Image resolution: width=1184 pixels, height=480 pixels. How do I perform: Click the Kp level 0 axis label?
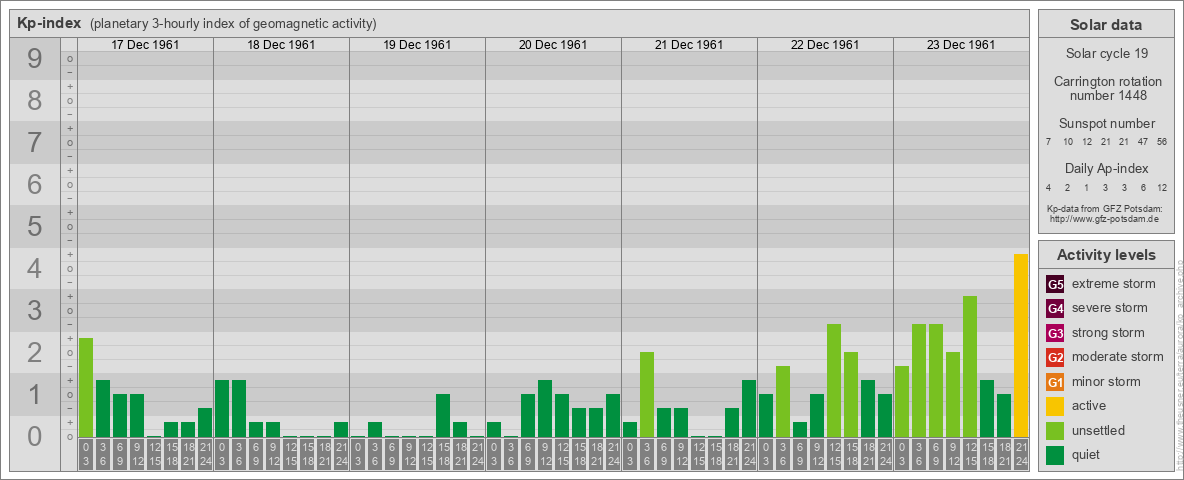(x=35, y=436)
